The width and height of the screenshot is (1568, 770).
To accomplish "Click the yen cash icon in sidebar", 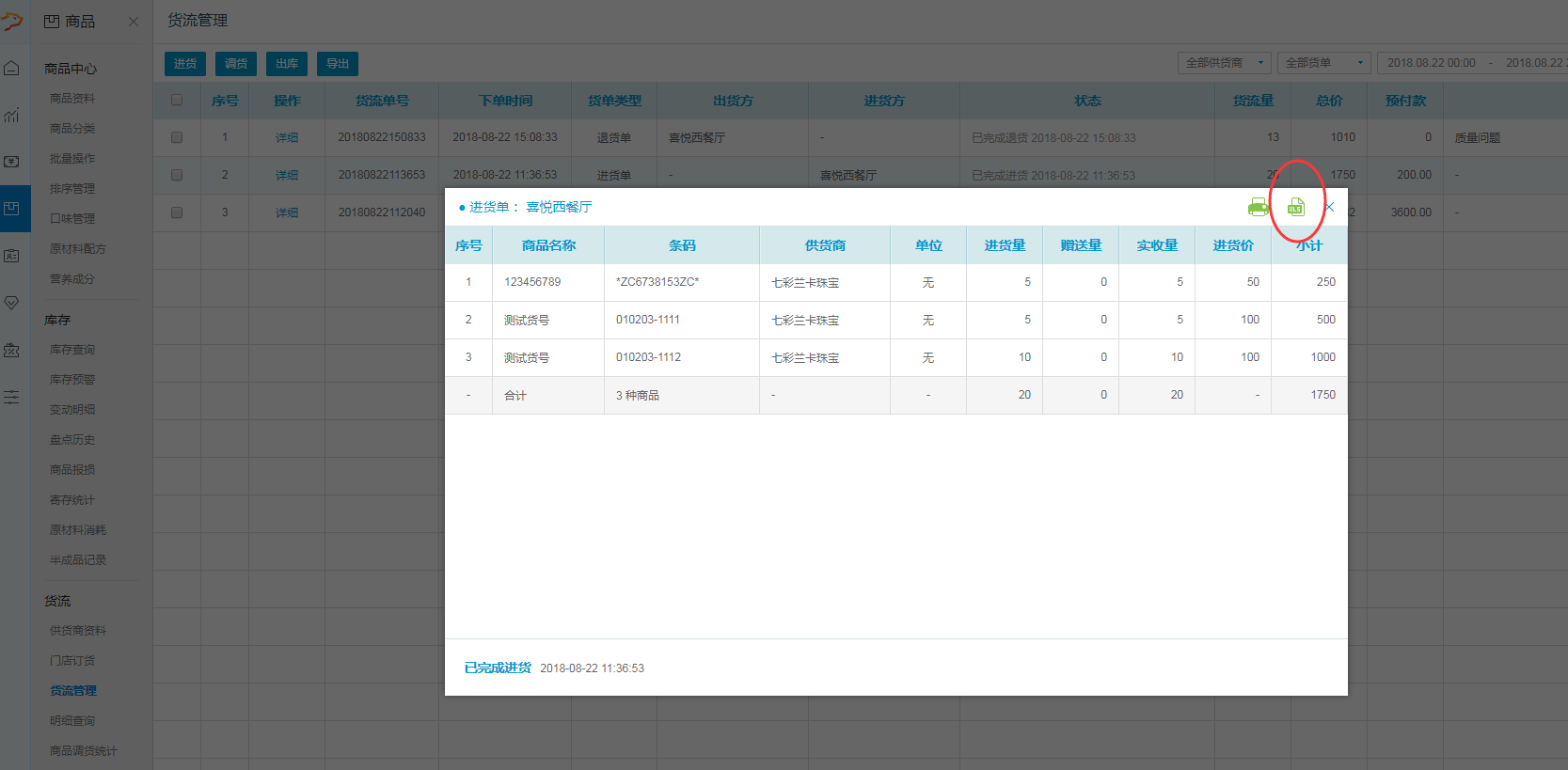I will [x=11, y=162].
